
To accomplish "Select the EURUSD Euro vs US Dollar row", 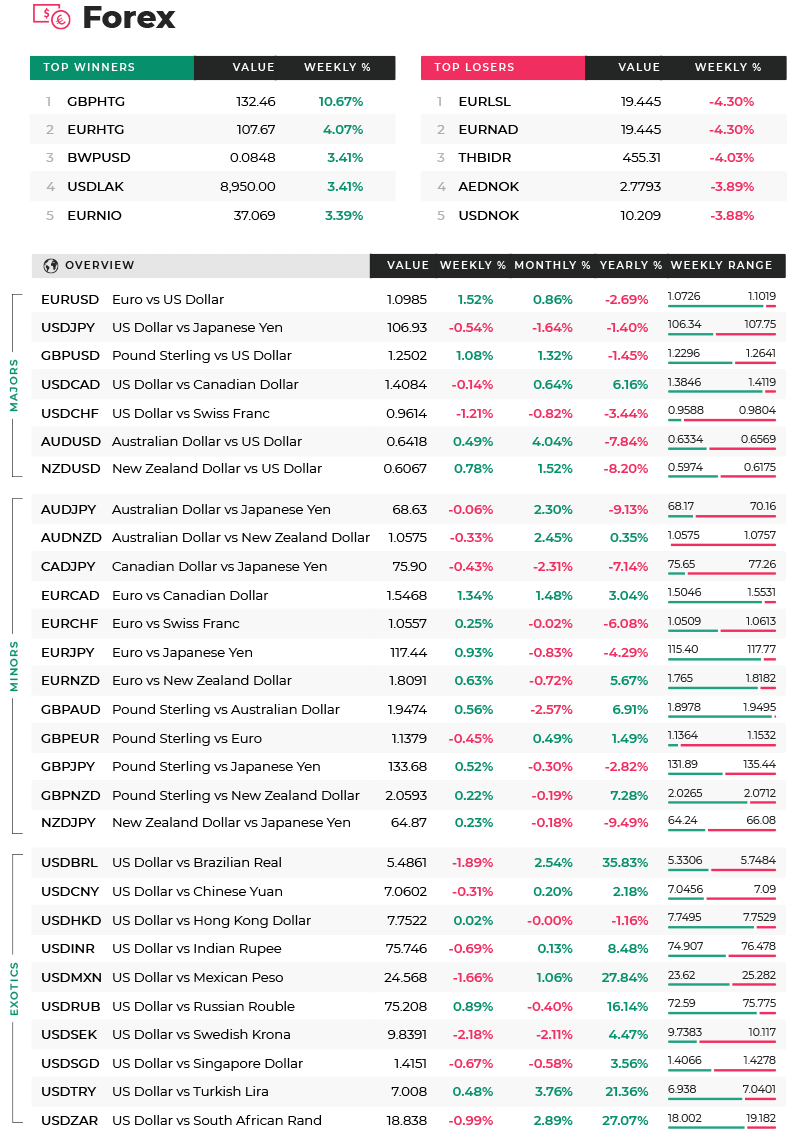I will point(409,299).
